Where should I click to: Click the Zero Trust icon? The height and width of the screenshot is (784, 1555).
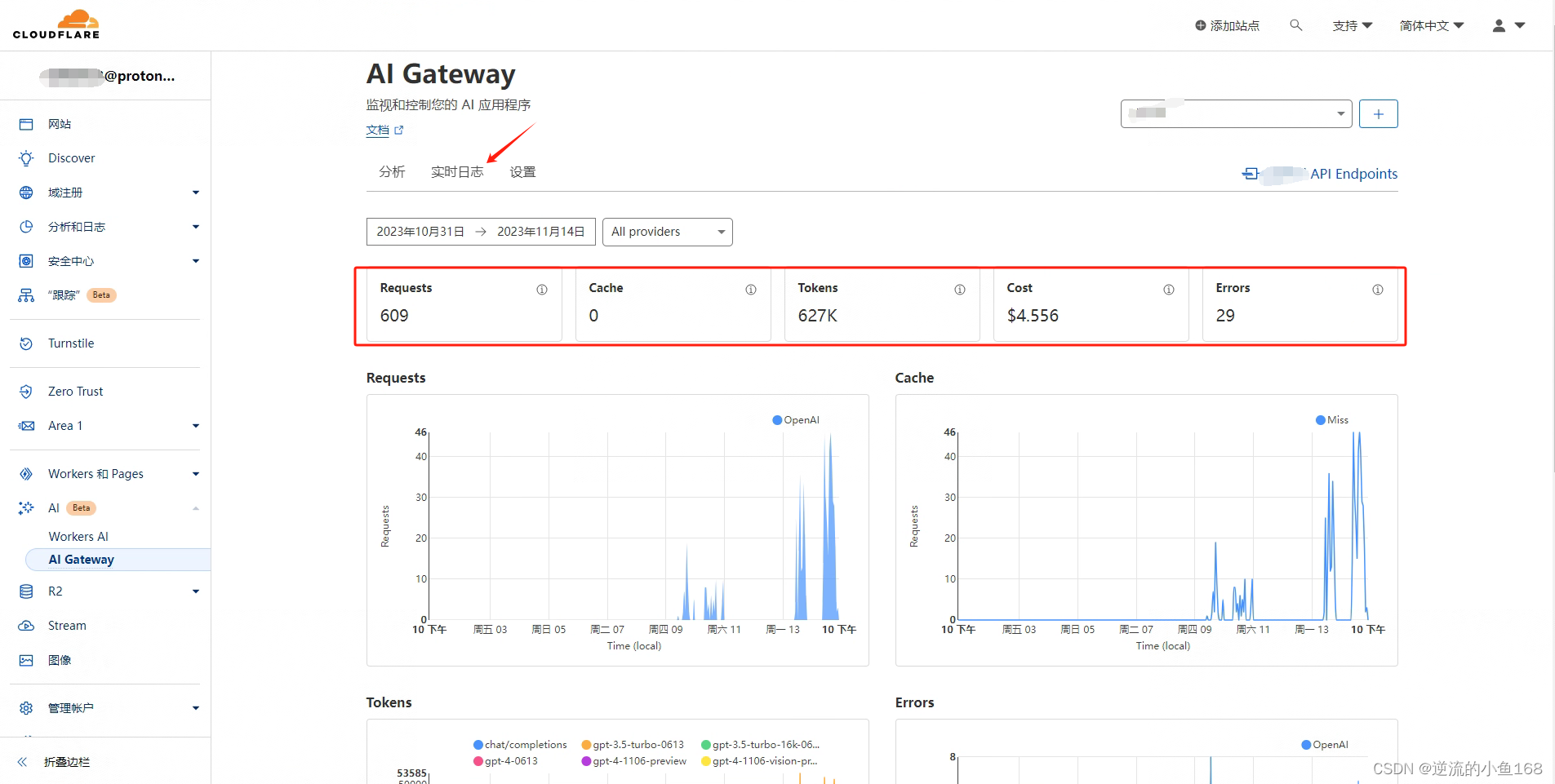click(26, 392)
